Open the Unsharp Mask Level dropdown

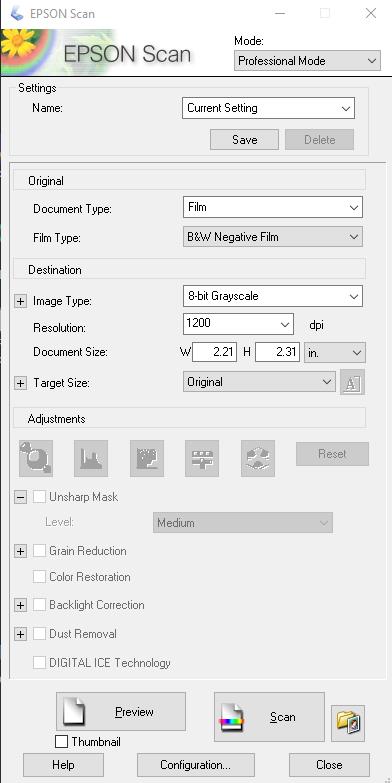pos(243,523)
